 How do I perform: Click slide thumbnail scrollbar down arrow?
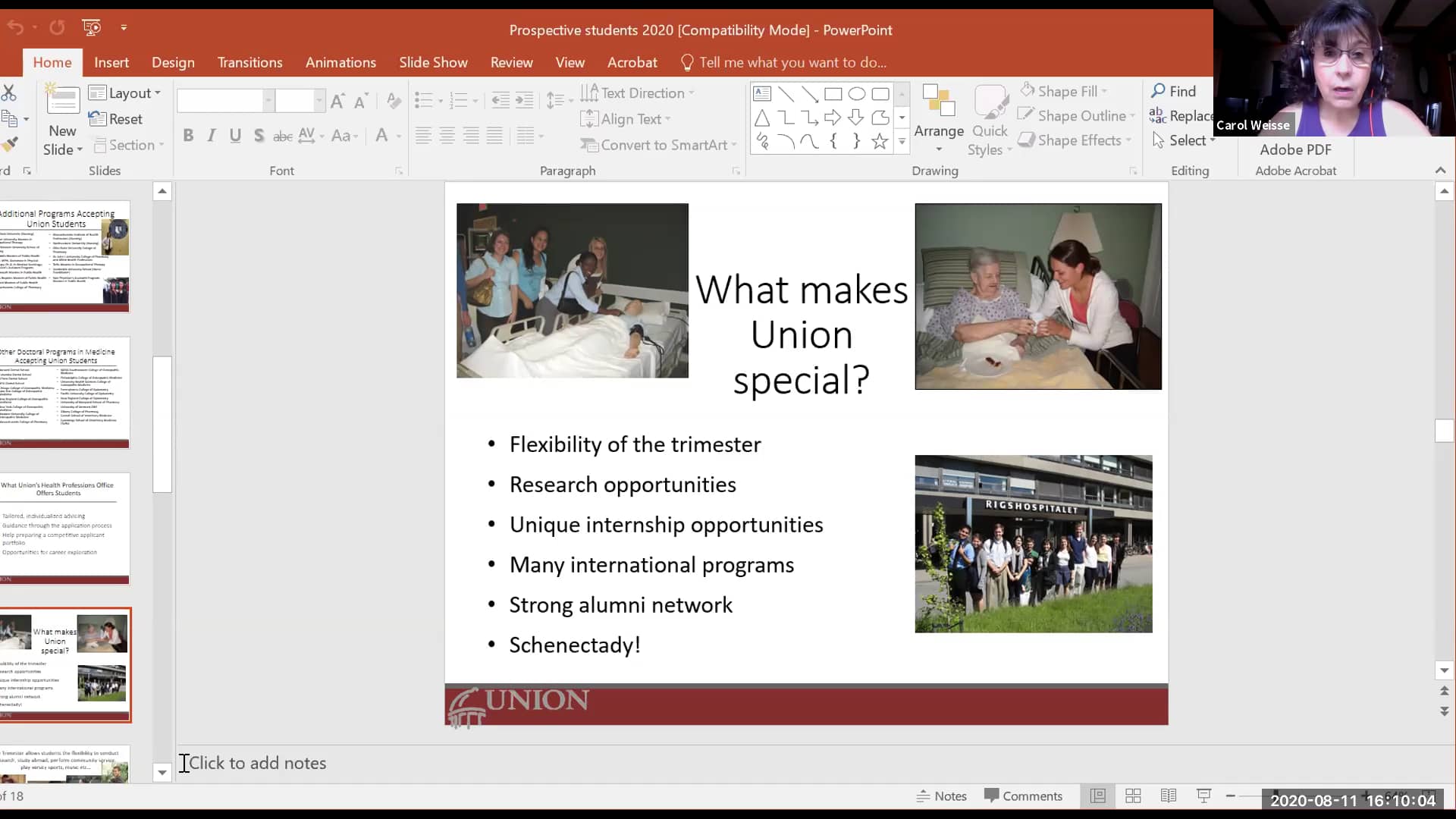tap(162, 773)
